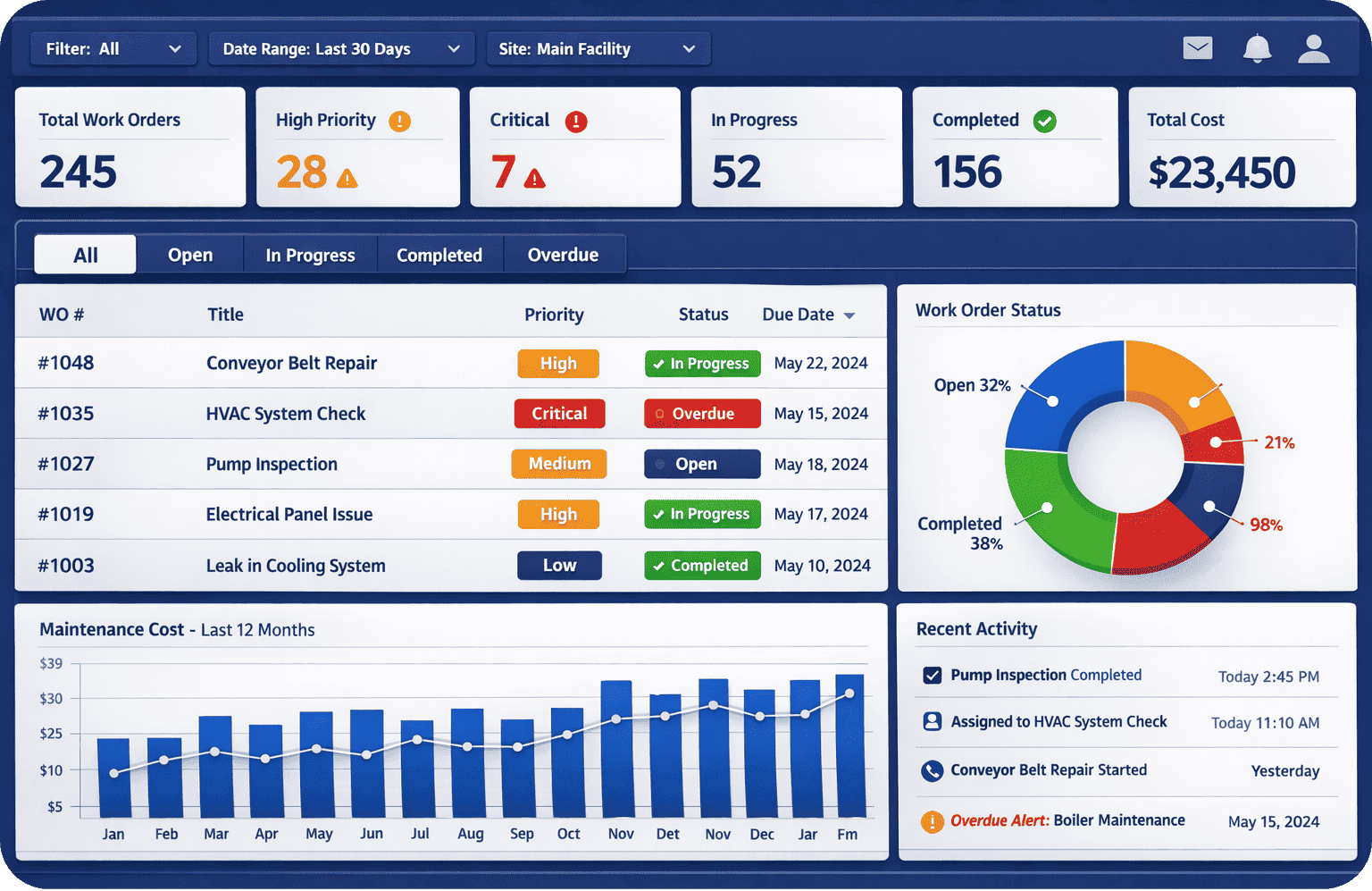Click the phone icon beside Conveyor Belt Repair
This screenshot has width=1372, height=891.
click(x=932, y=770)
